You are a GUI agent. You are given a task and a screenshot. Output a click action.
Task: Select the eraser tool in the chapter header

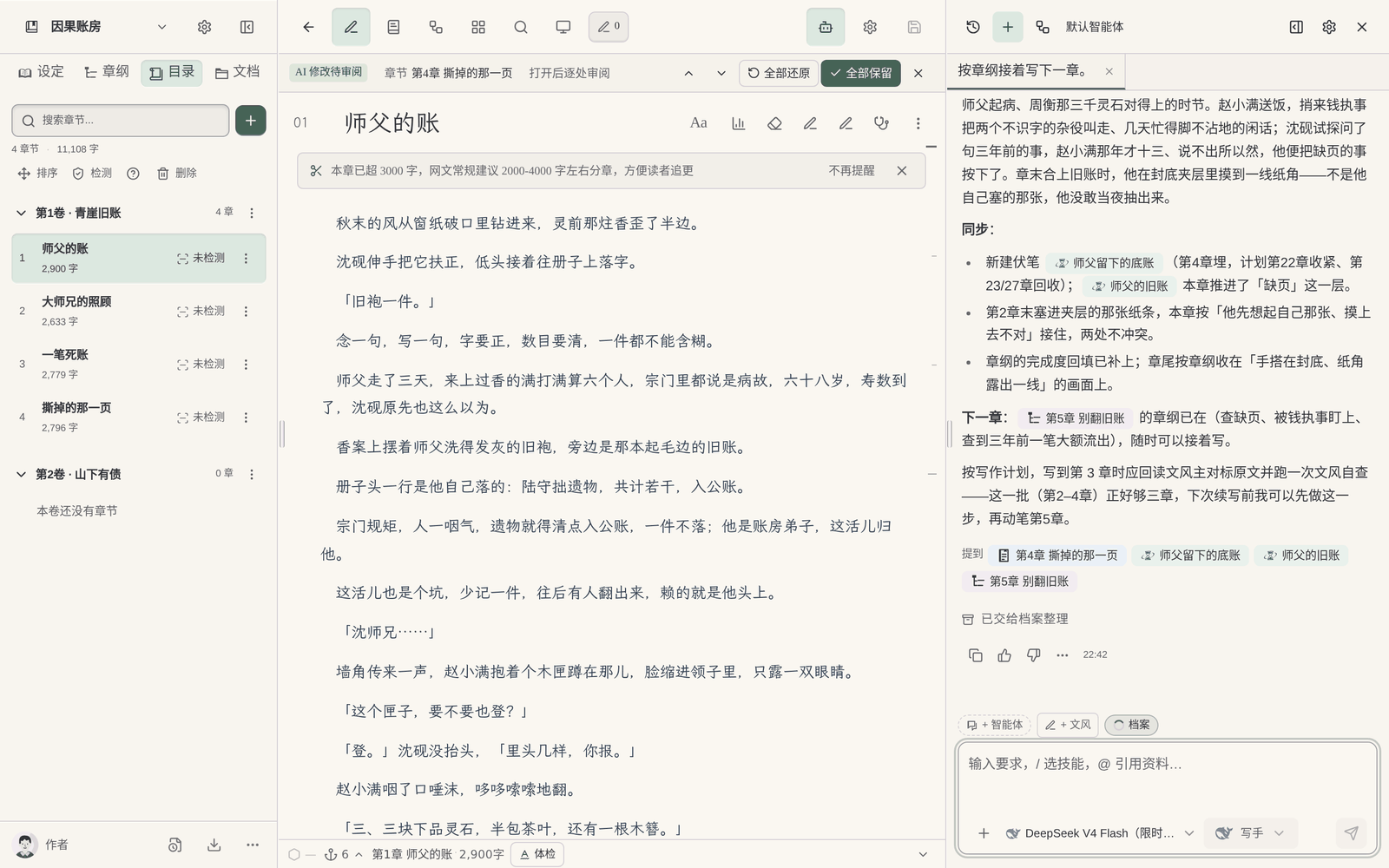click(774, 123)
